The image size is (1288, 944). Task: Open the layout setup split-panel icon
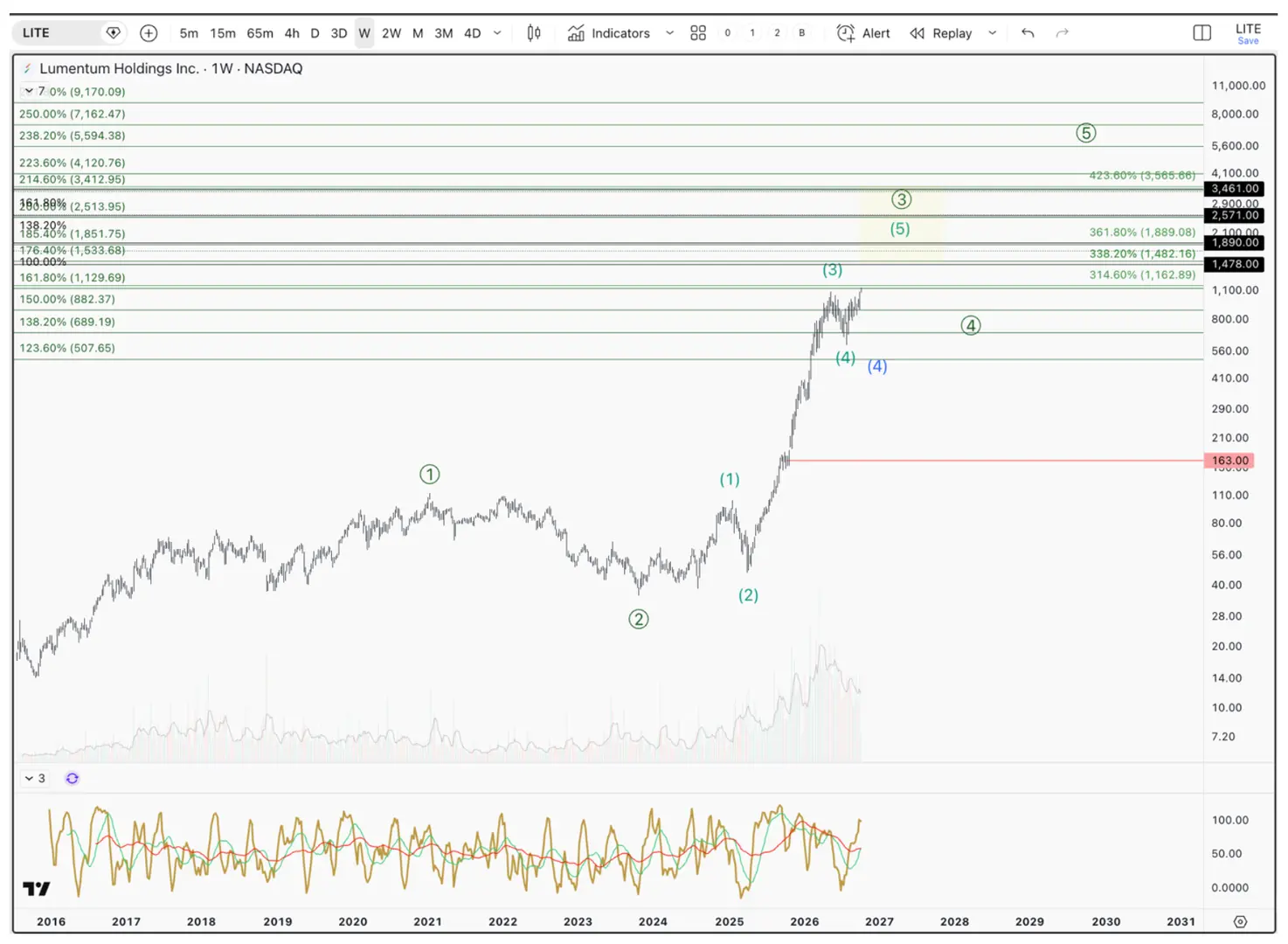[x=1202, y=33]
